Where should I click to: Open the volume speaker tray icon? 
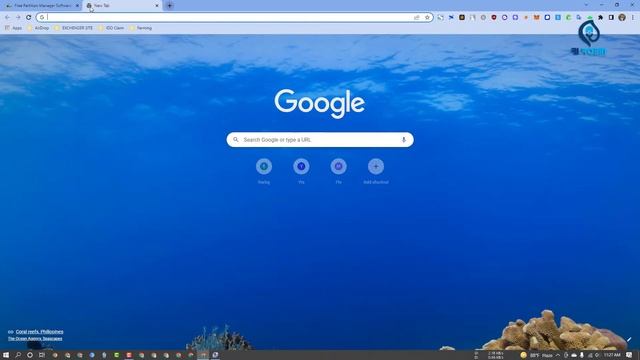pos(597,355)
